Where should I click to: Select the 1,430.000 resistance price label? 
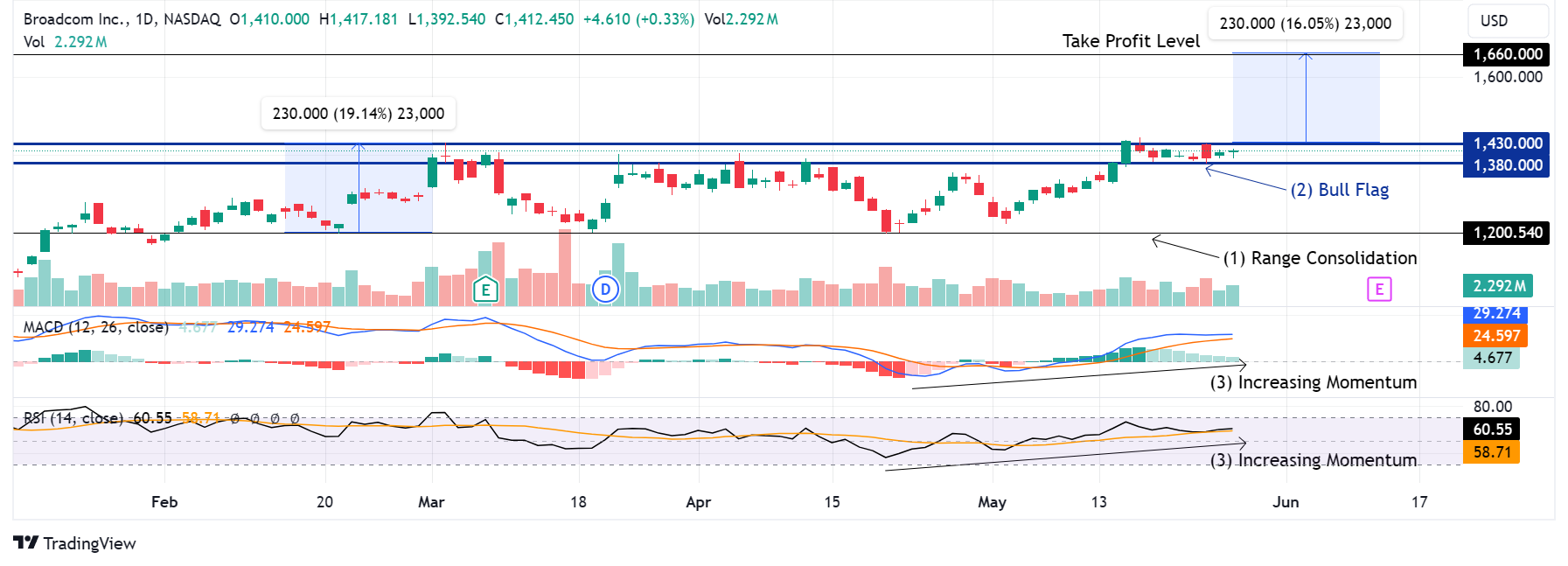pyautogui.click(x=1507, y=143)
